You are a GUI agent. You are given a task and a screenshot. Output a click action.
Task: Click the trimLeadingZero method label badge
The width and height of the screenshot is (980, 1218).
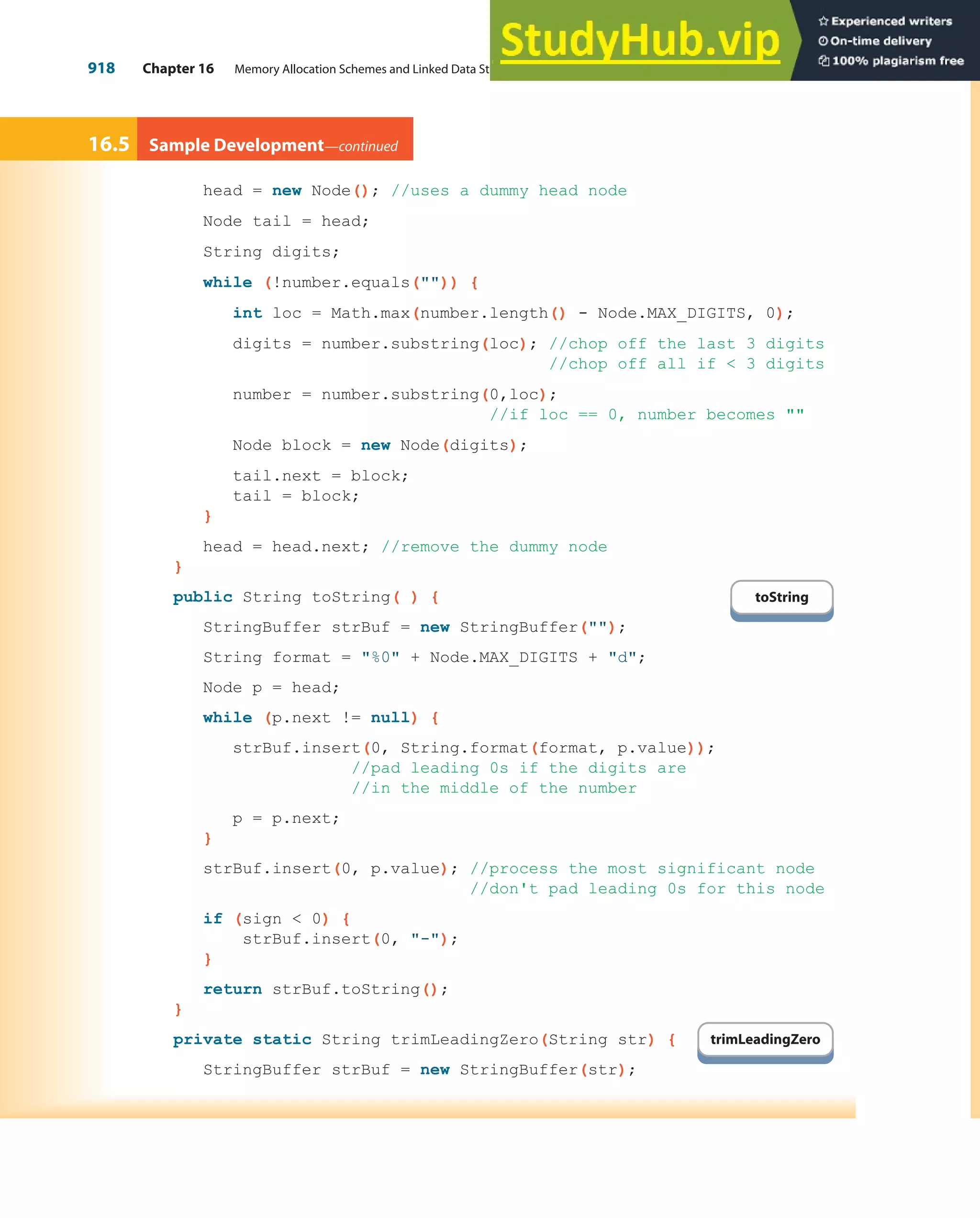[765, 1039]
